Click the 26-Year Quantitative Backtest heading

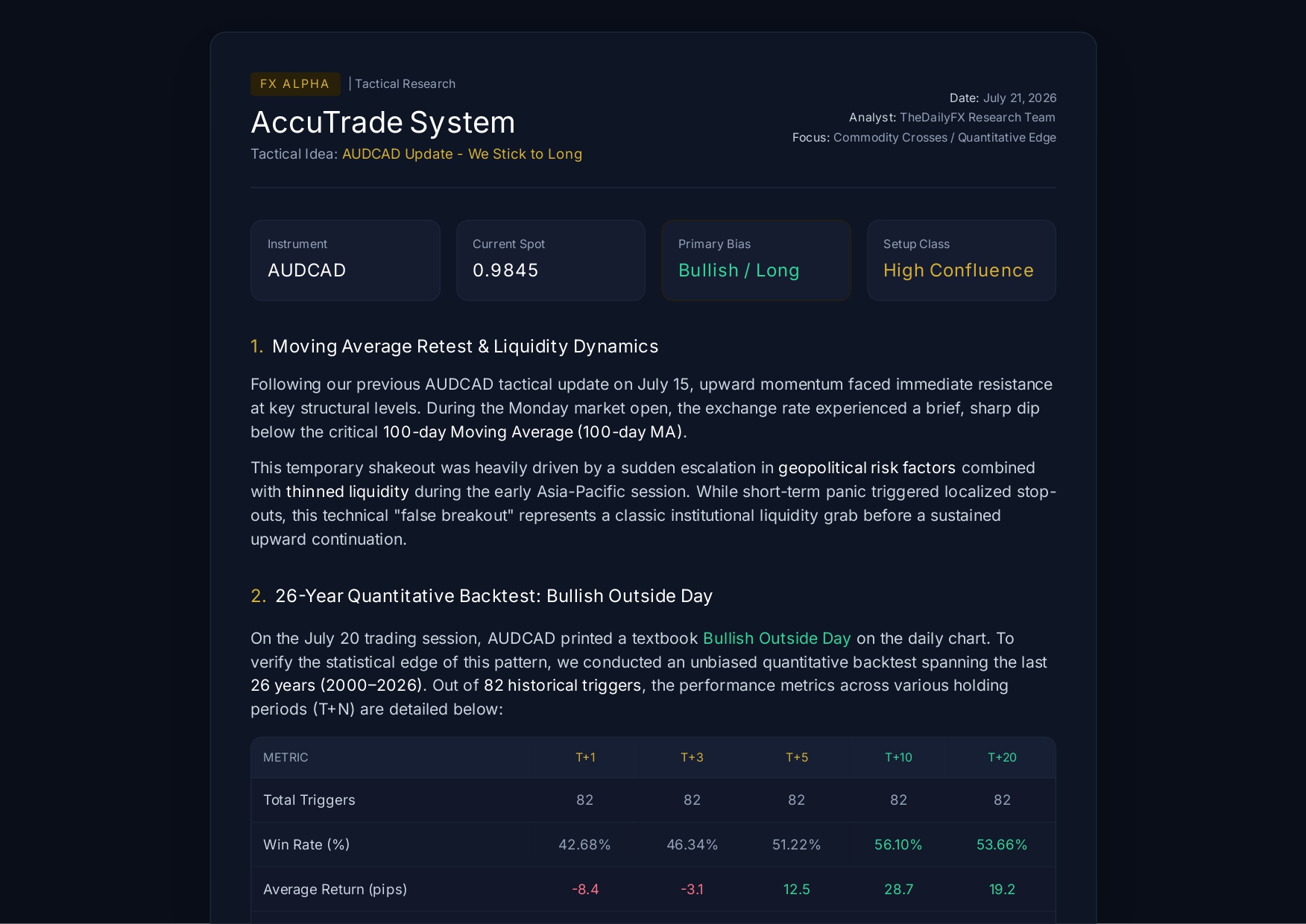point(482,596)
